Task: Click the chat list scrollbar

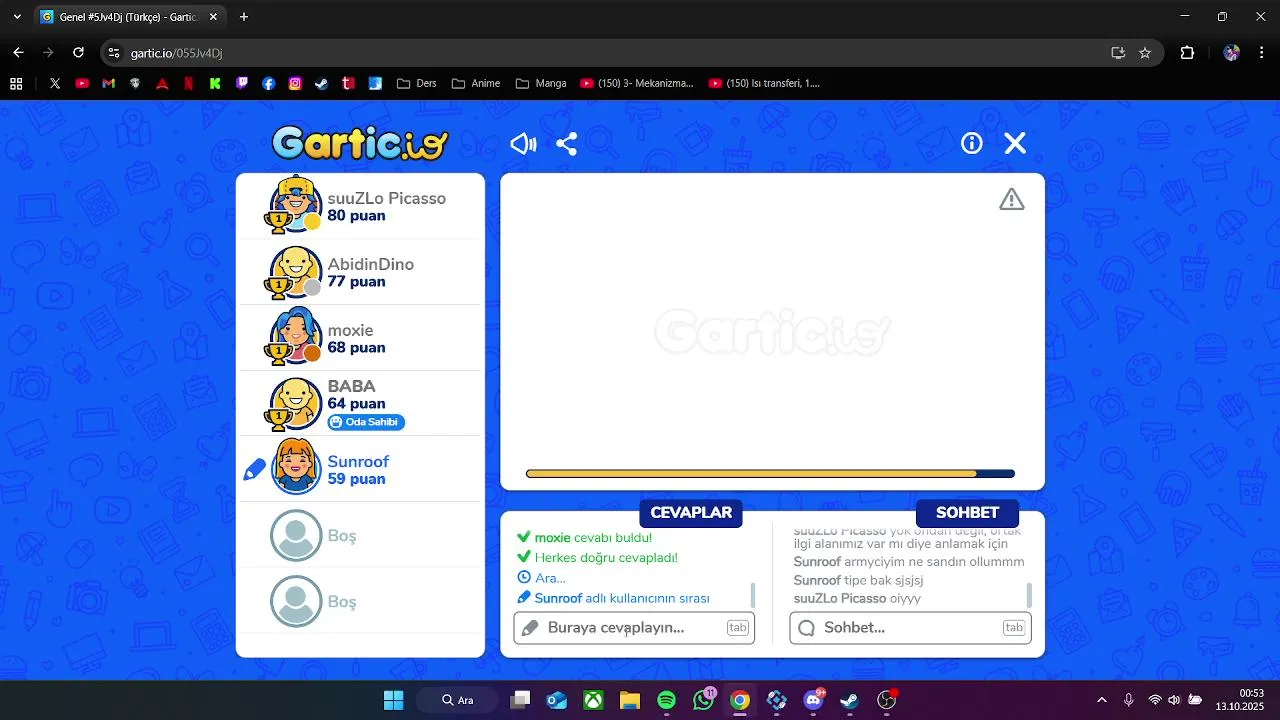Action: click(x=1029, y=596)
